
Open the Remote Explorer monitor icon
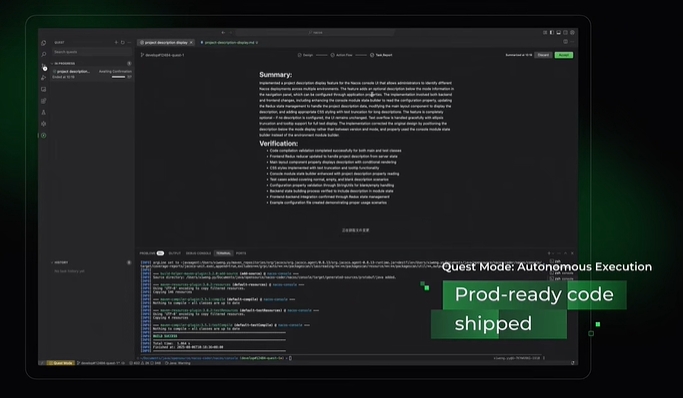pyautogui.click(x=44, y=89)
